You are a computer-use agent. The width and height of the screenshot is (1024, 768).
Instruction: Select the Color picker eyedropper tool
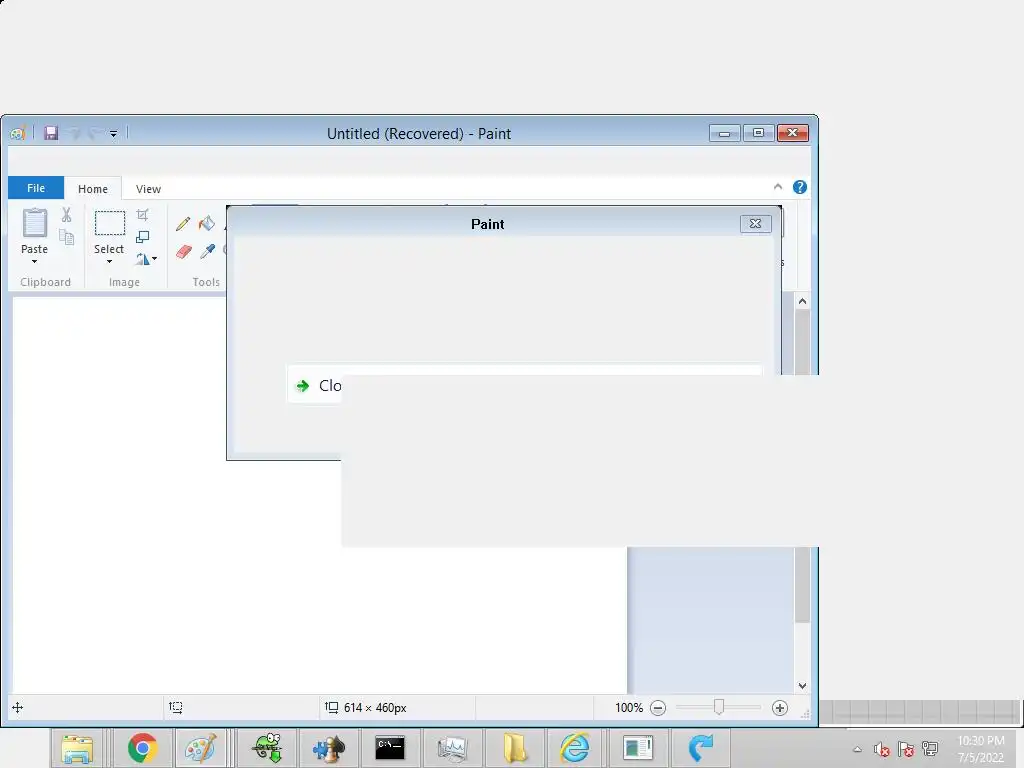208,251
